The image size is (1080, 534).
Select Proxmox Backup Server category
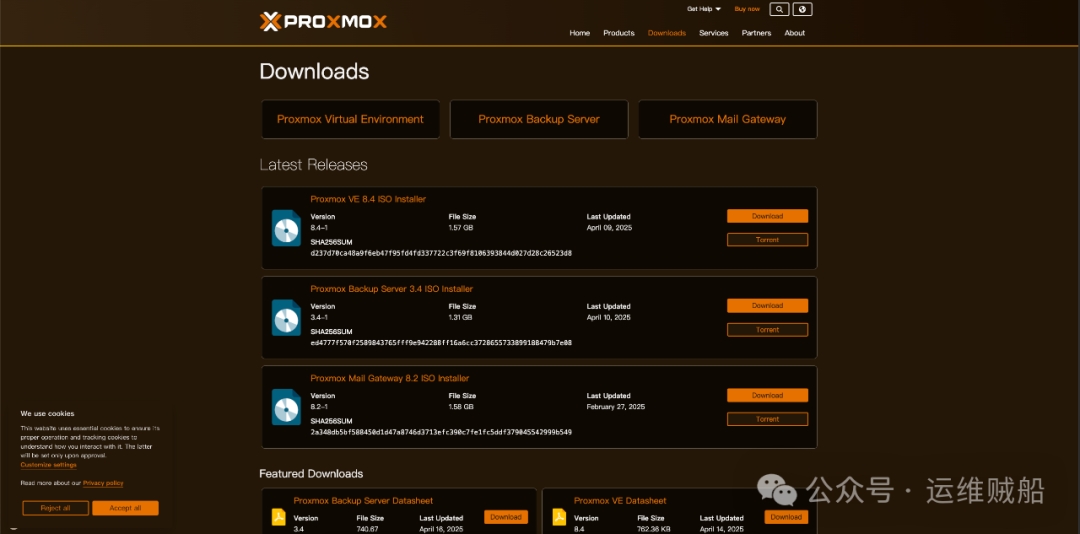[539, 119]
